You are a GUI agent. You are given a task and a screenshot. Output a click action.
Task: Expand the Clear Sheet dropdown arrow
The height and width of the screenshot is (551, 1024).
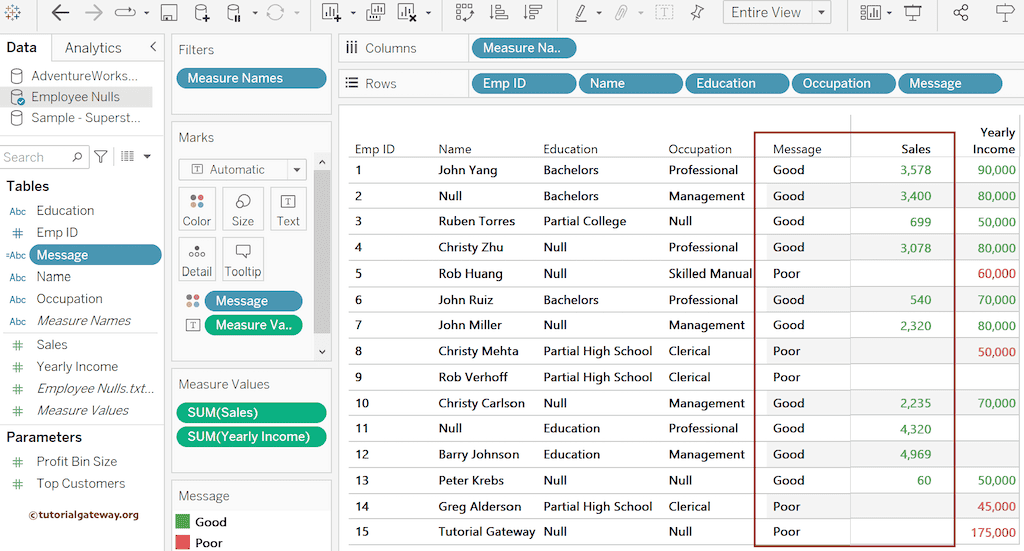(x=428, y=12)
